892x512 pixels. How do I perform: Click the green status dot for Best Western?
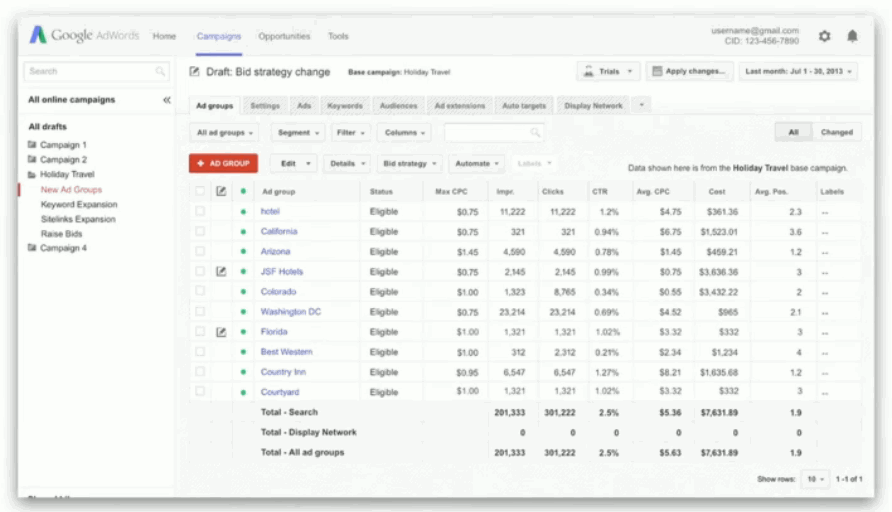click(x=243, y=352)
